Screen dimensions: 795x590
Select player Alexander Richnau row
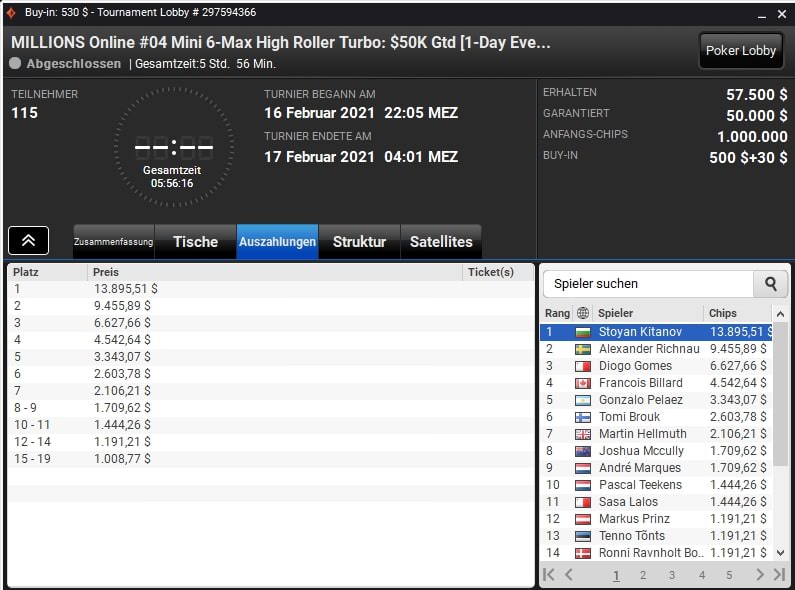656,349
